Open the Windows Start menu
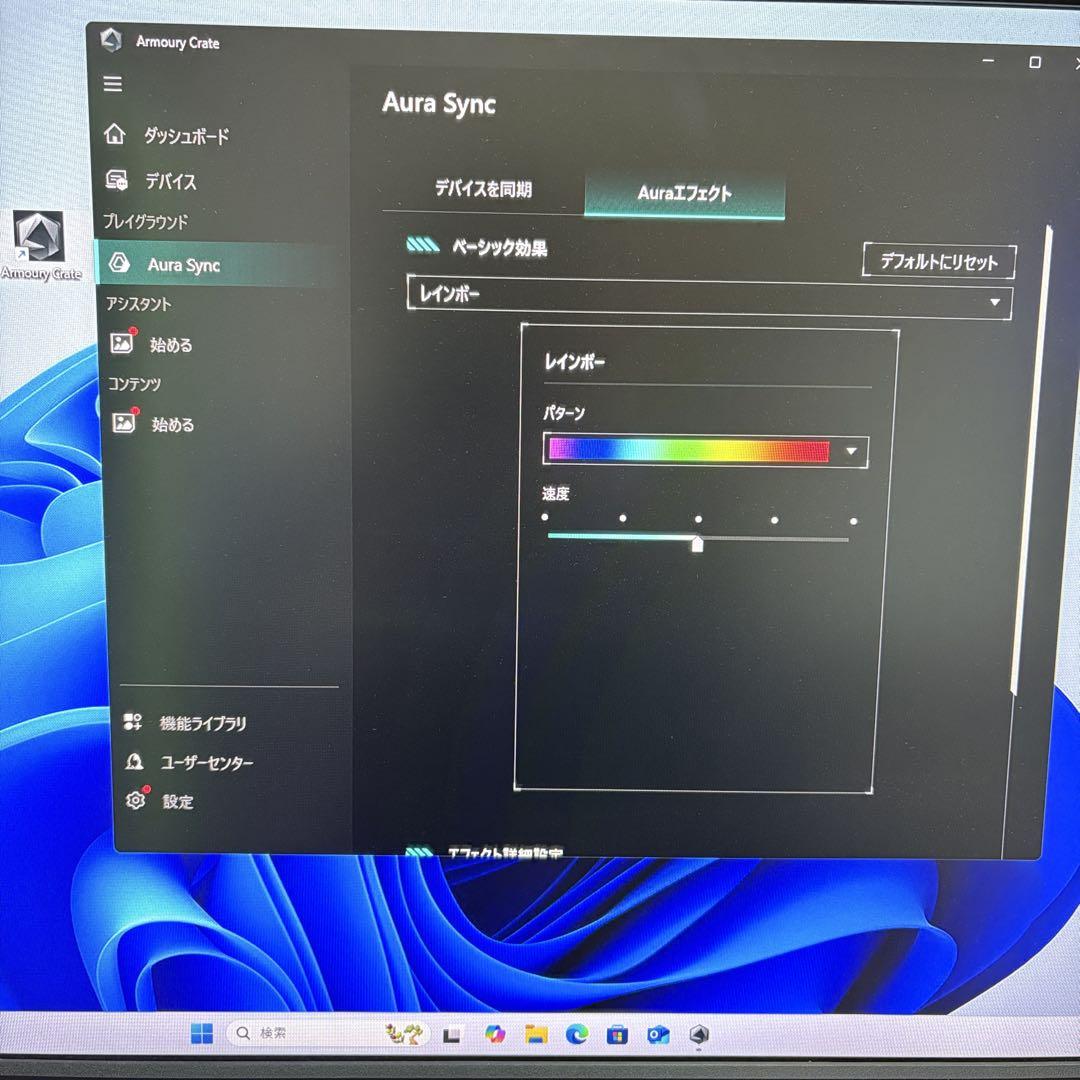This screenshot has width=1080, height=1080. 202,1033
